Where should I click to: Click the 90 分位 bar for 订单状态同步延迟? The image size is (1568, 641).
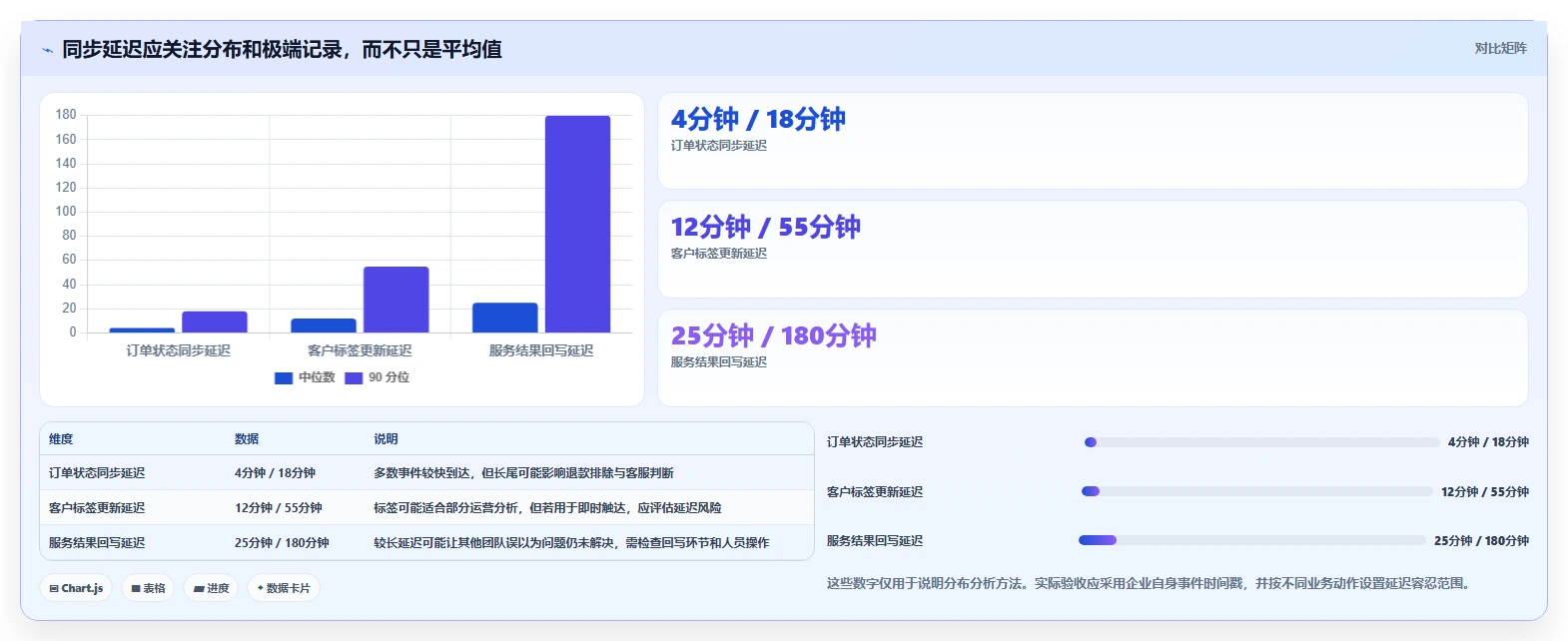pos(215,321)
